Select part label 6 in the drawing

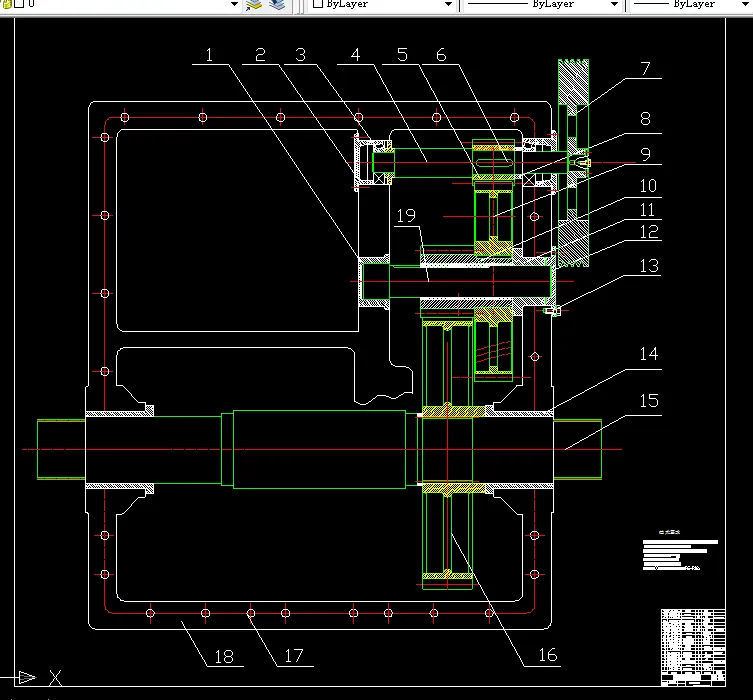tap(441, 55)
